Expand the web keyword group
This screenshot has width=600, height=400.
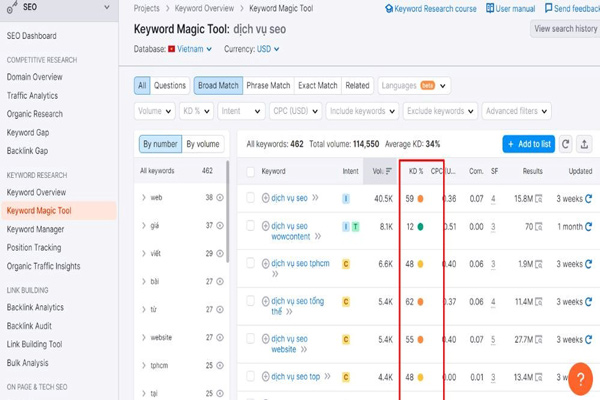(144, 198)
